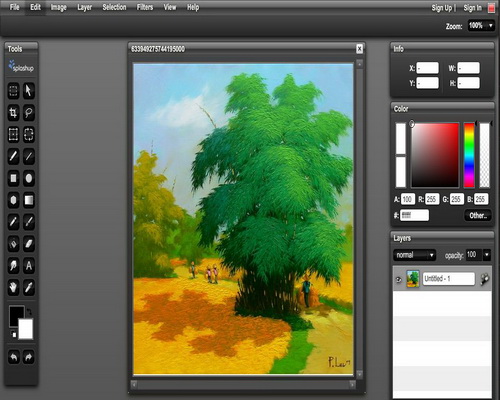Pick a shade in the red saturation square
Screen dimensions: 500x400
(x=435, y=155)
